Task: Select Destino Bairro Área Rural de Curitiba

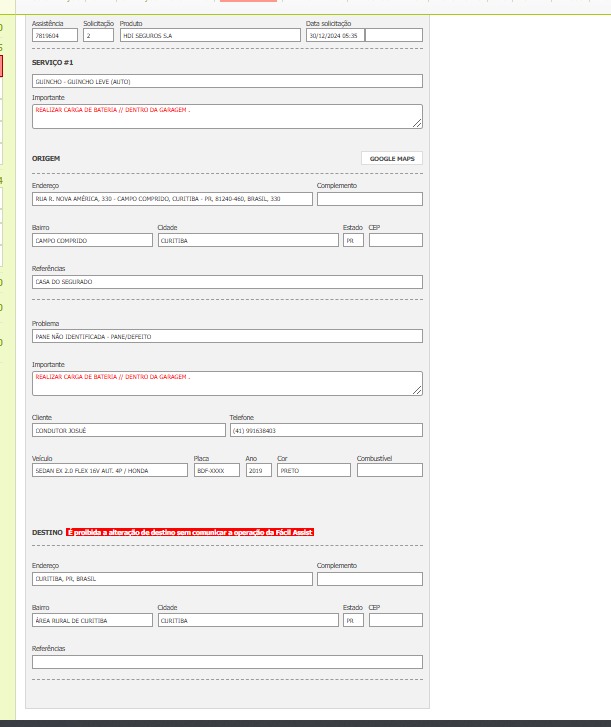Action: (92, 620)
